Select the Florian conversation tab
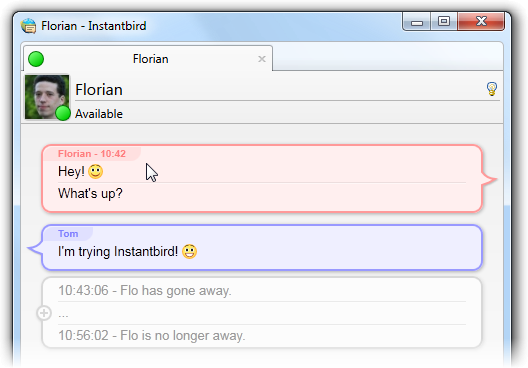The image size is (528, 368). coord(148,59)
